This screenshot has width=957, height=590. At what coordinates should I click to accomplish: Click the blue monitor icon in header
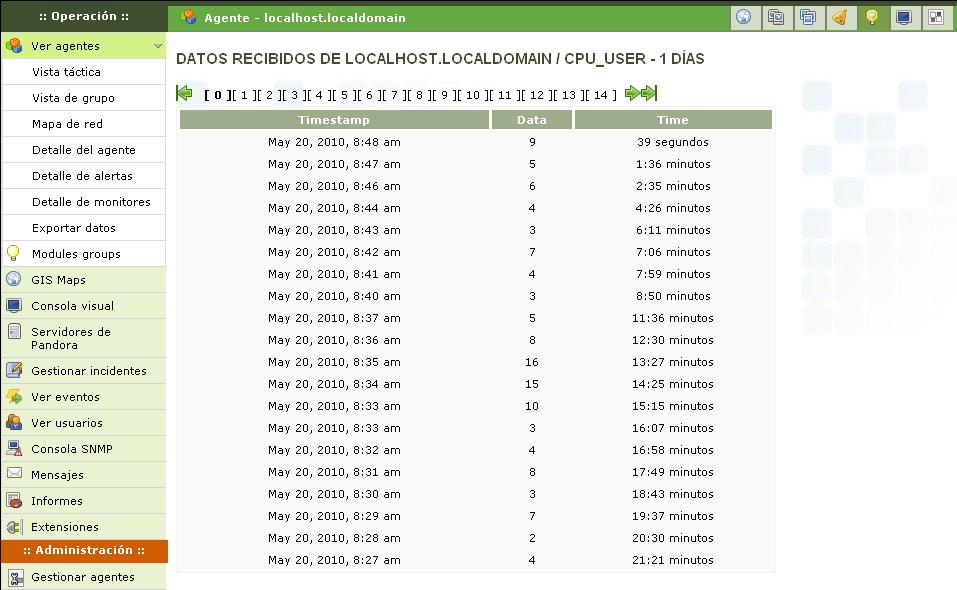[x=904, y=17]
